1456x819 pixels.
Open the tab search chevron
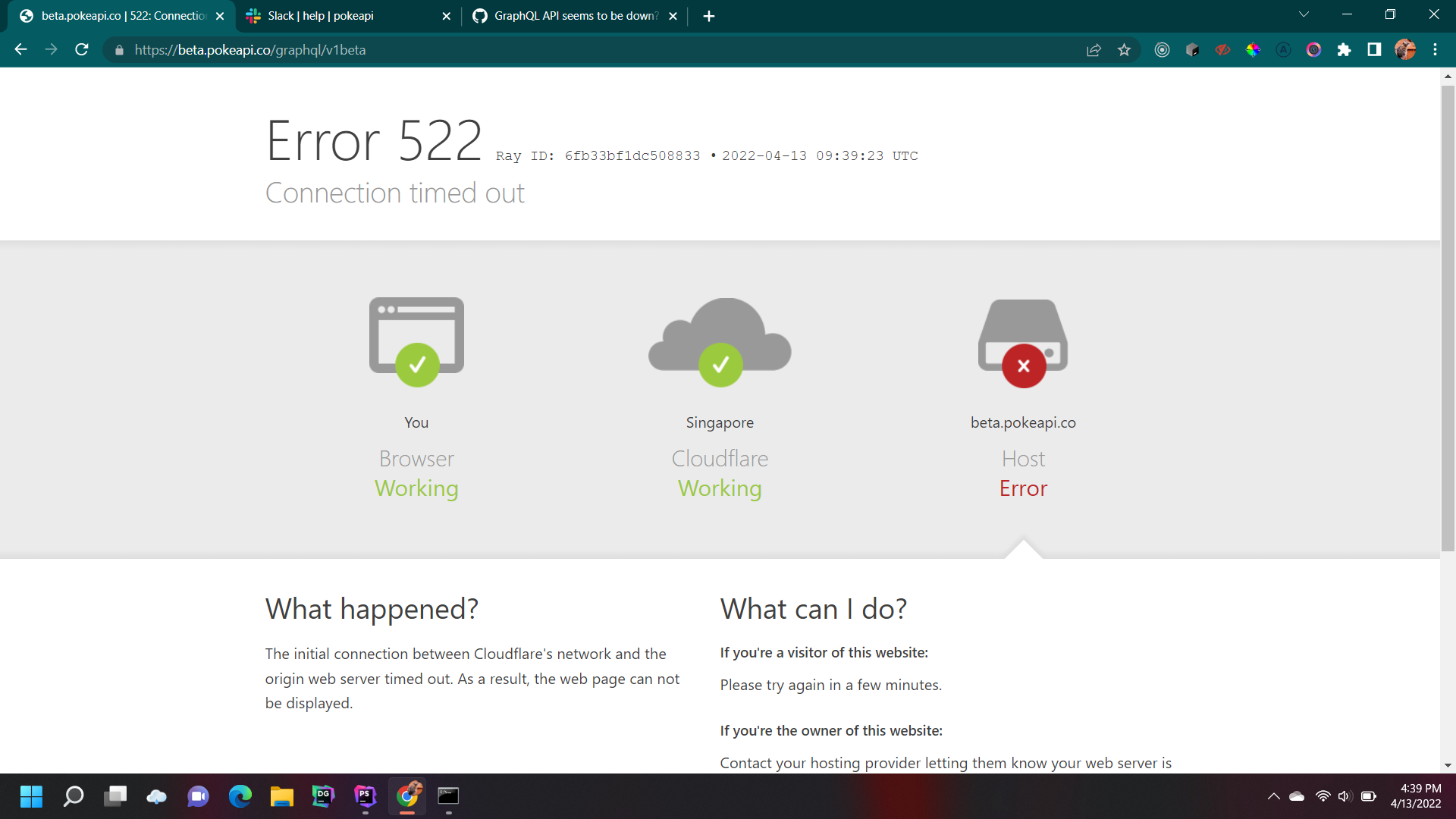click(1303, 14)
